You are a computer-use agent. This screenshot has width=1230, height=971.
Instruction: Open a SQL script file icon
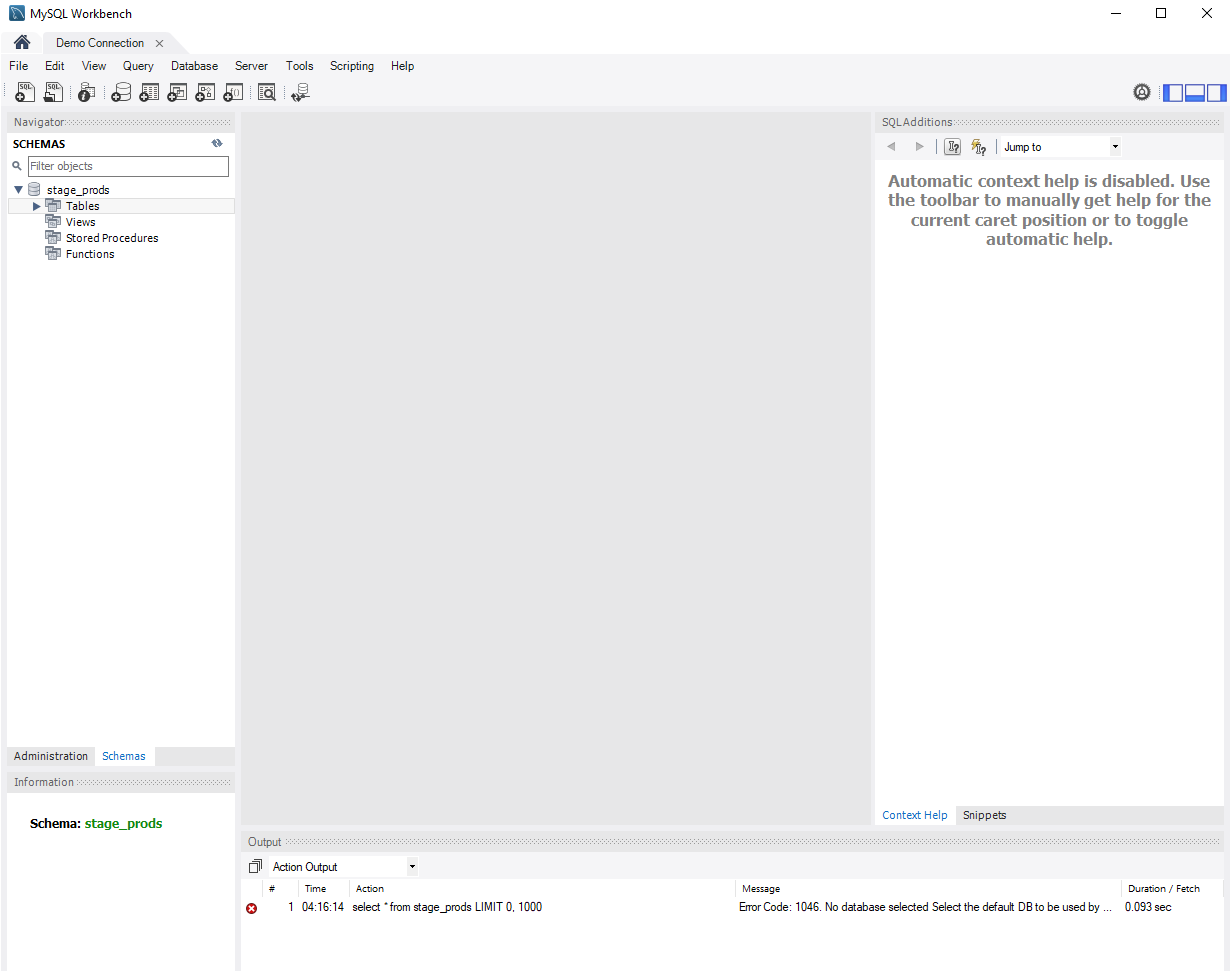point(53,92)
